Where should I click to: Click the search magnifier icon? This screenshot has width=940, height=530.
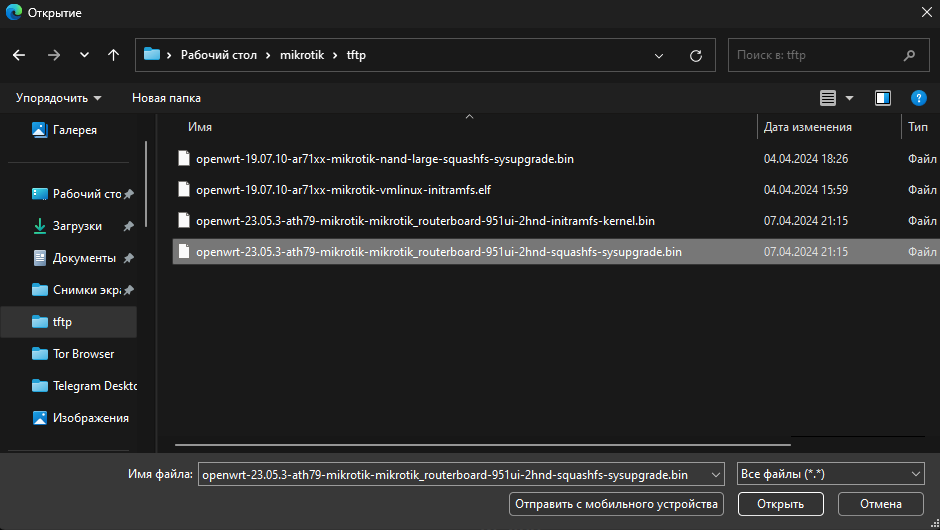(x=909, y=55)
